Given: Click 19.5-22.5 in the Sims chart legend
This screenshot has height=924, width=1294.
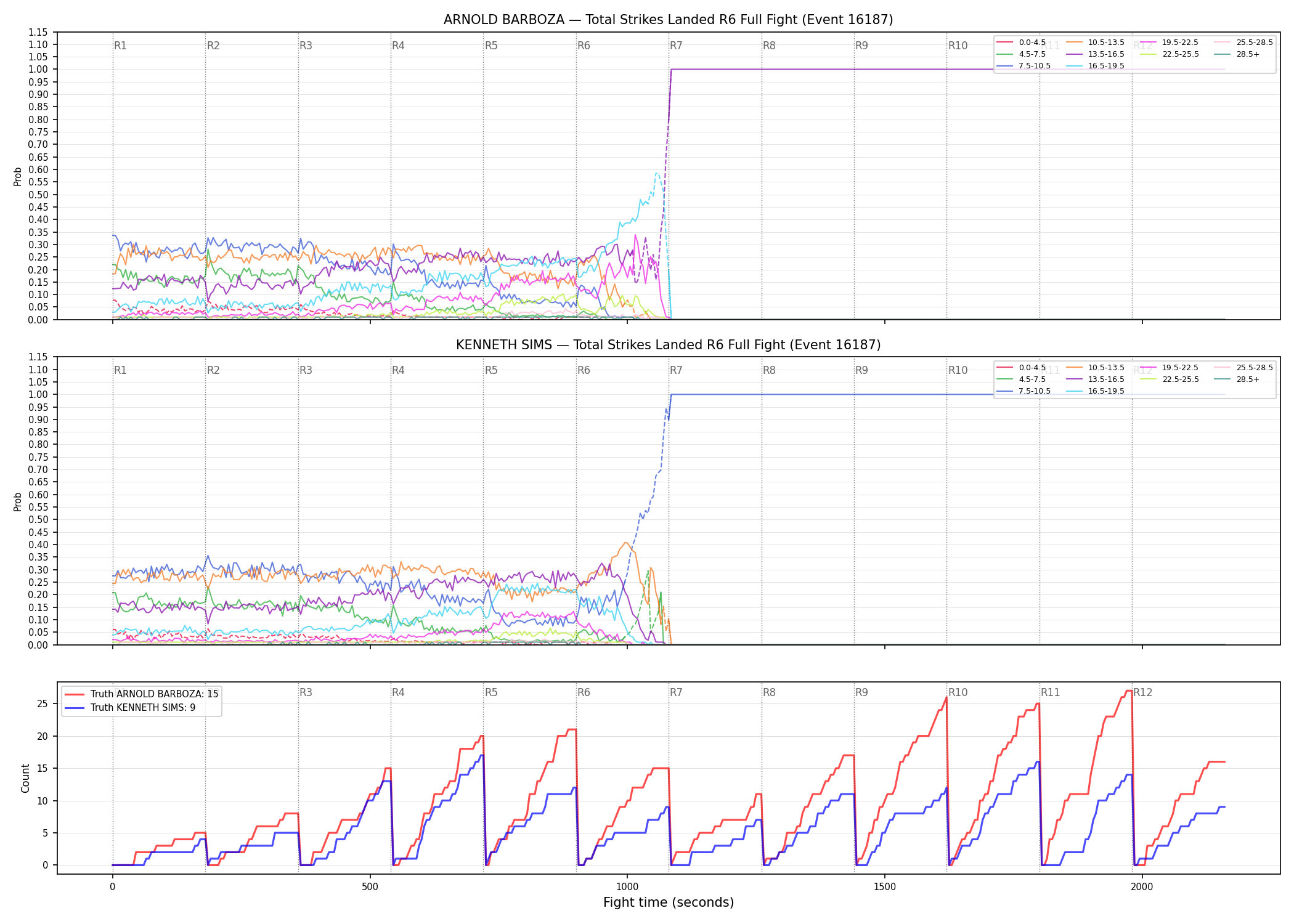Looking at the screenshot, I should [1181, 368].
